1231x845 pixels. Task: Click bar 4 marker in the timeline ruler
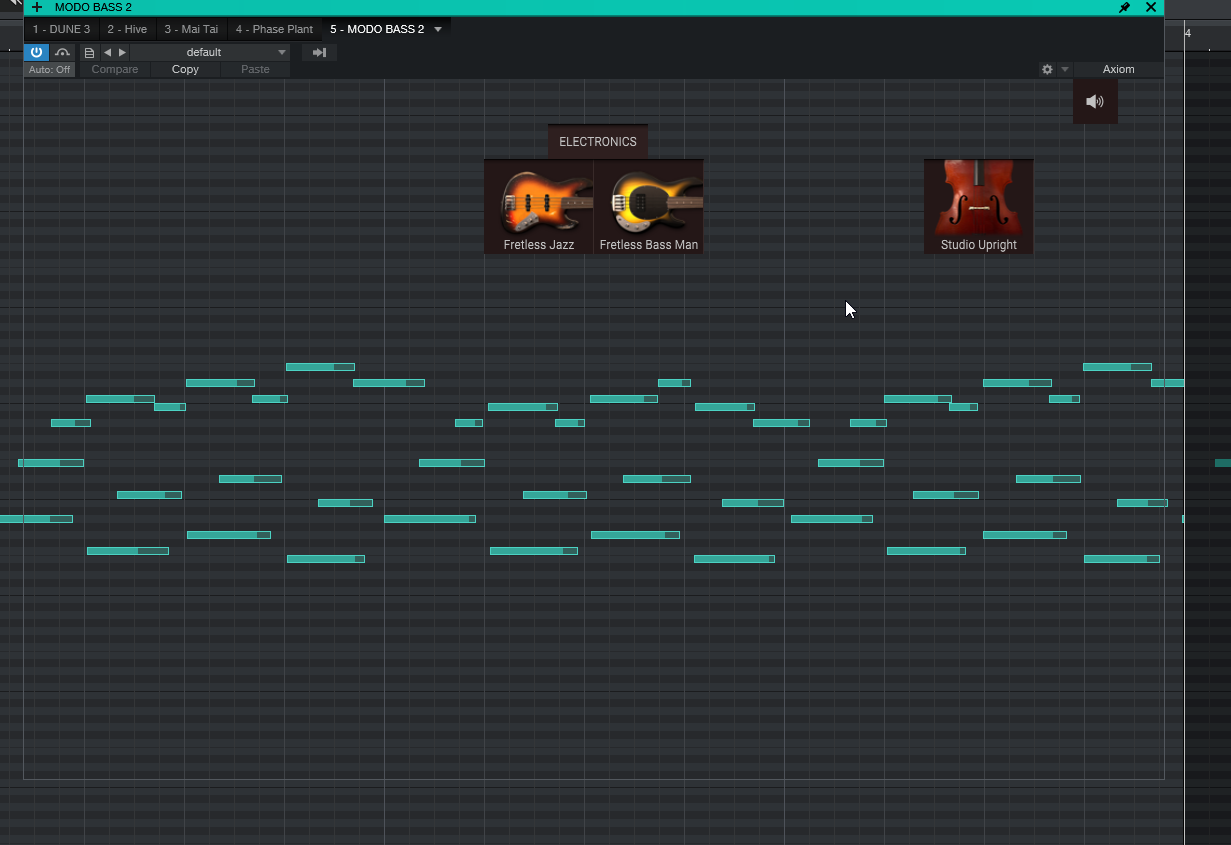click(x=1188, y=34)
